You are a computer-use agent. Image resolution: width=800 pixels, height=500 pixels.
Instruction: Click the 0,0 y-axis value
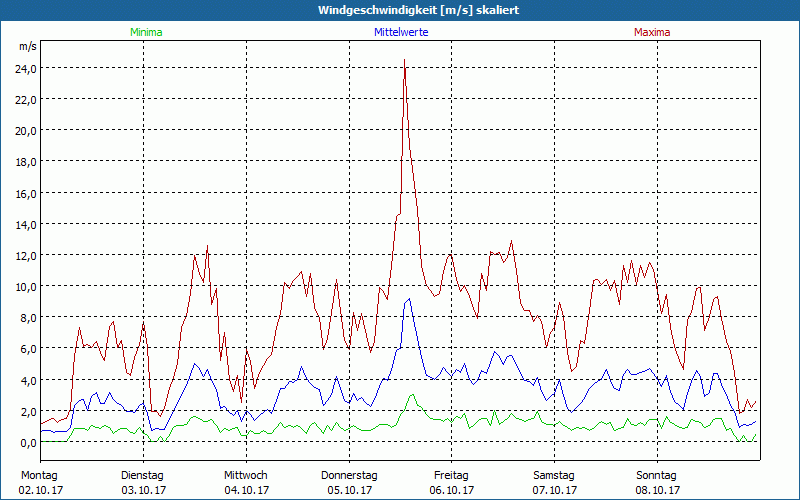coord(28,443)
